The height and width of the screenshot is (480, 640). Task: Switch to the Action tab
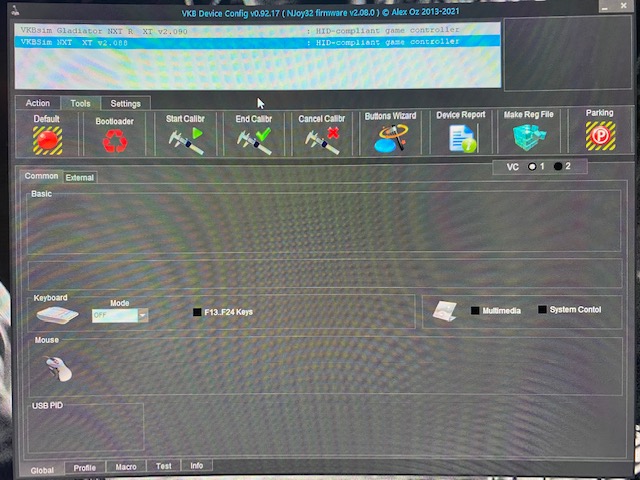(x=38, y=103)
